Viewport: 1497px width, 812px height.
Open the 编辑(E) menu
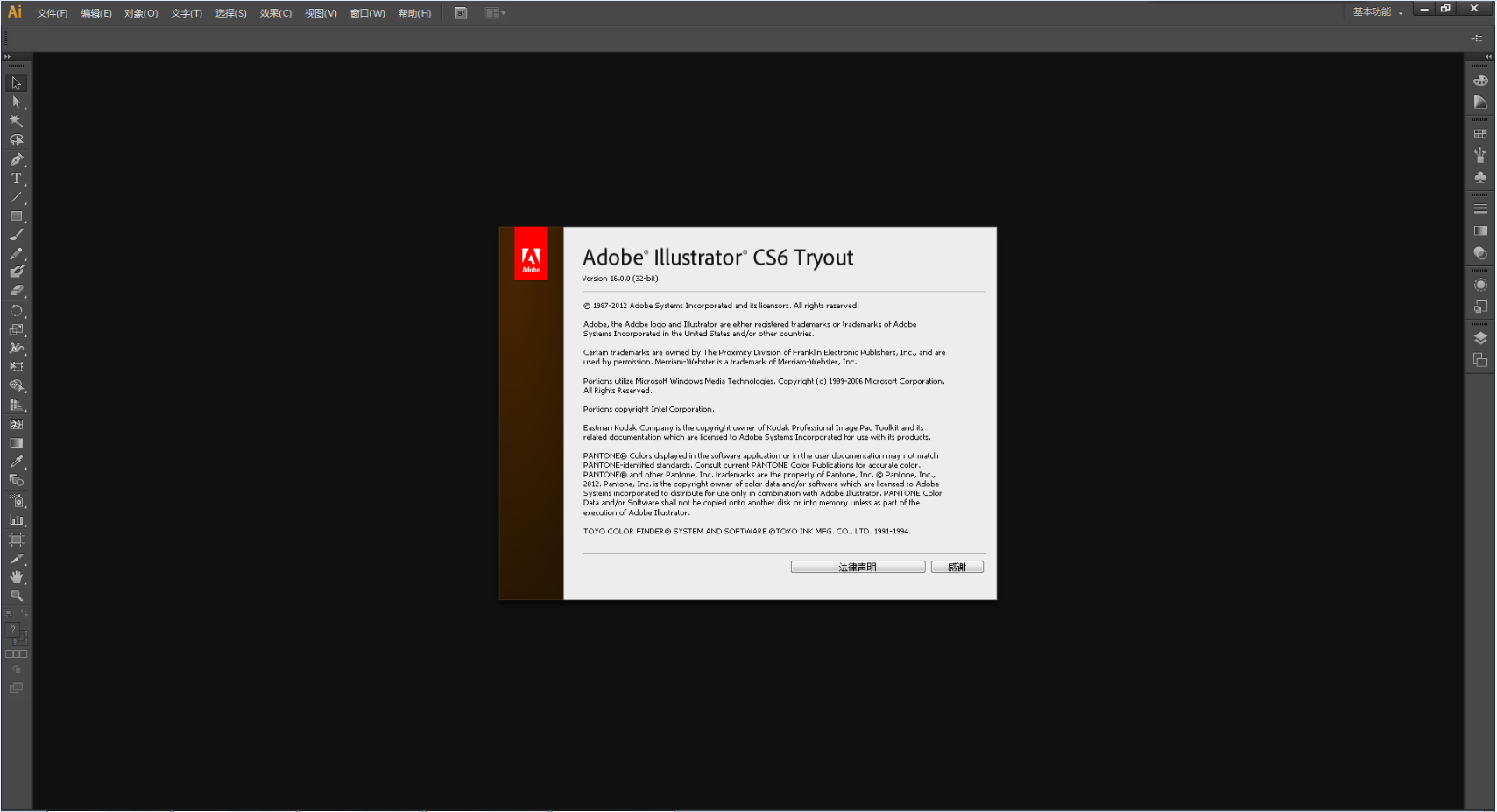pyautogui.click(x=96, y=13)
